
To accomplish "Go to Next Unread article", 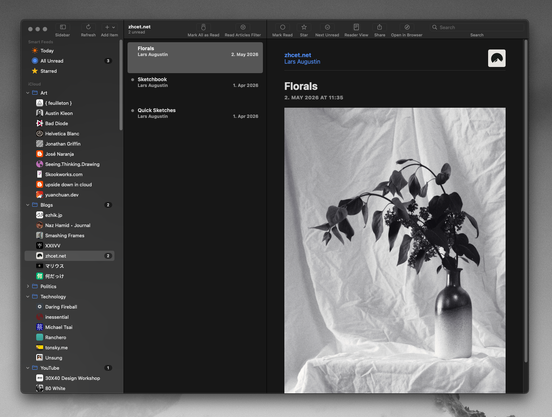I will 327,27.
